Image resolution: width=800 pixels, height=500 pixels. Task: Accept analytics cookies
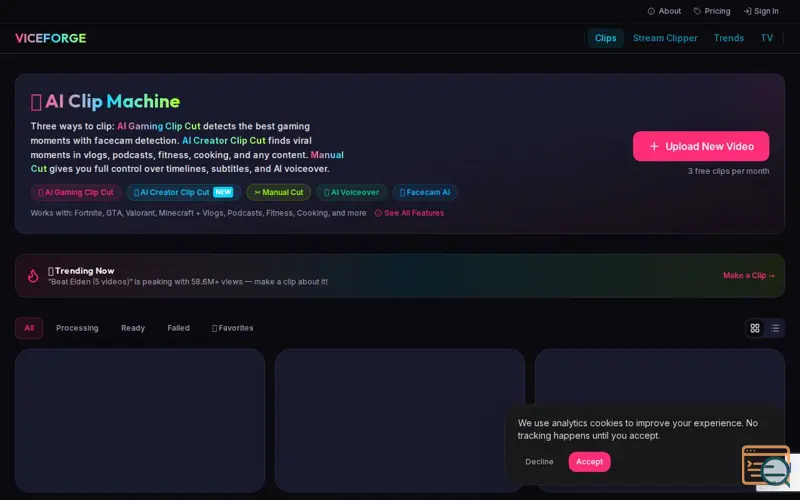coord(589,462)
